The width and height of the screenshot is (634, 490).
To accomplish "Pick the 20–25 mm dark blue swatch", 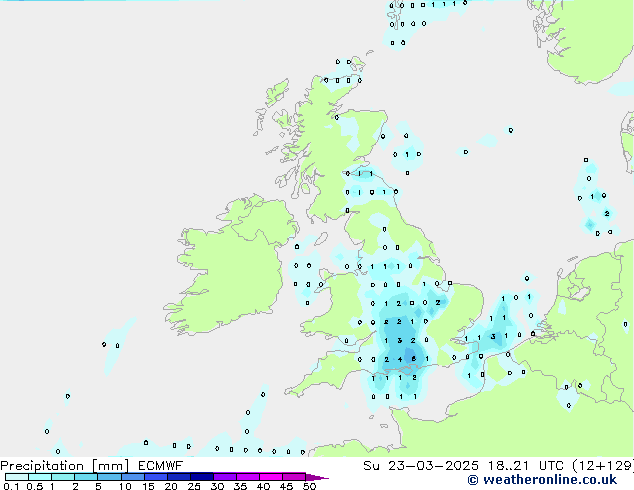I will coord(178,477).
